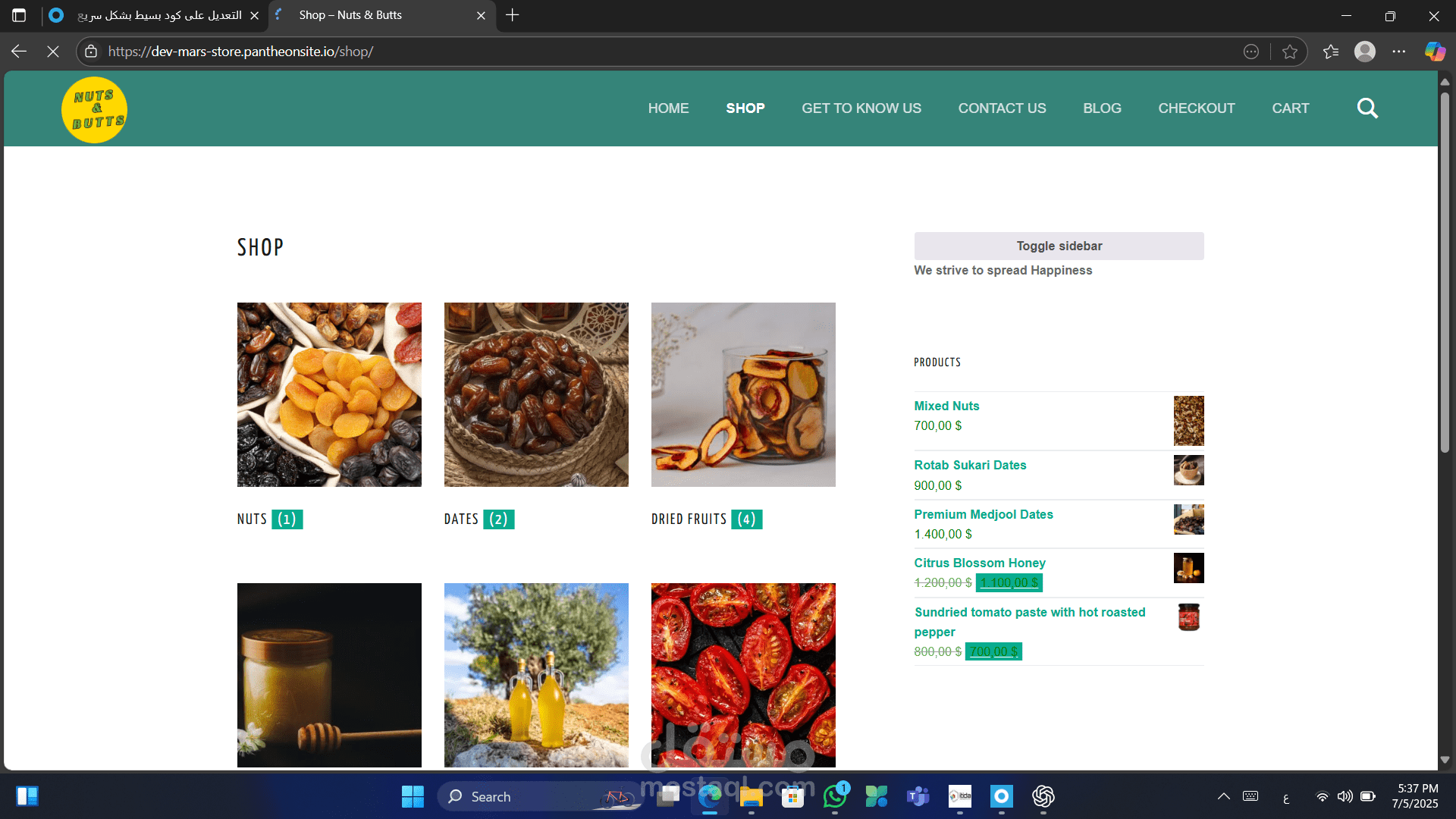Open browser Settings and more menu
This screenshot has height=819, width=1456.
[x=1399, y=52]
